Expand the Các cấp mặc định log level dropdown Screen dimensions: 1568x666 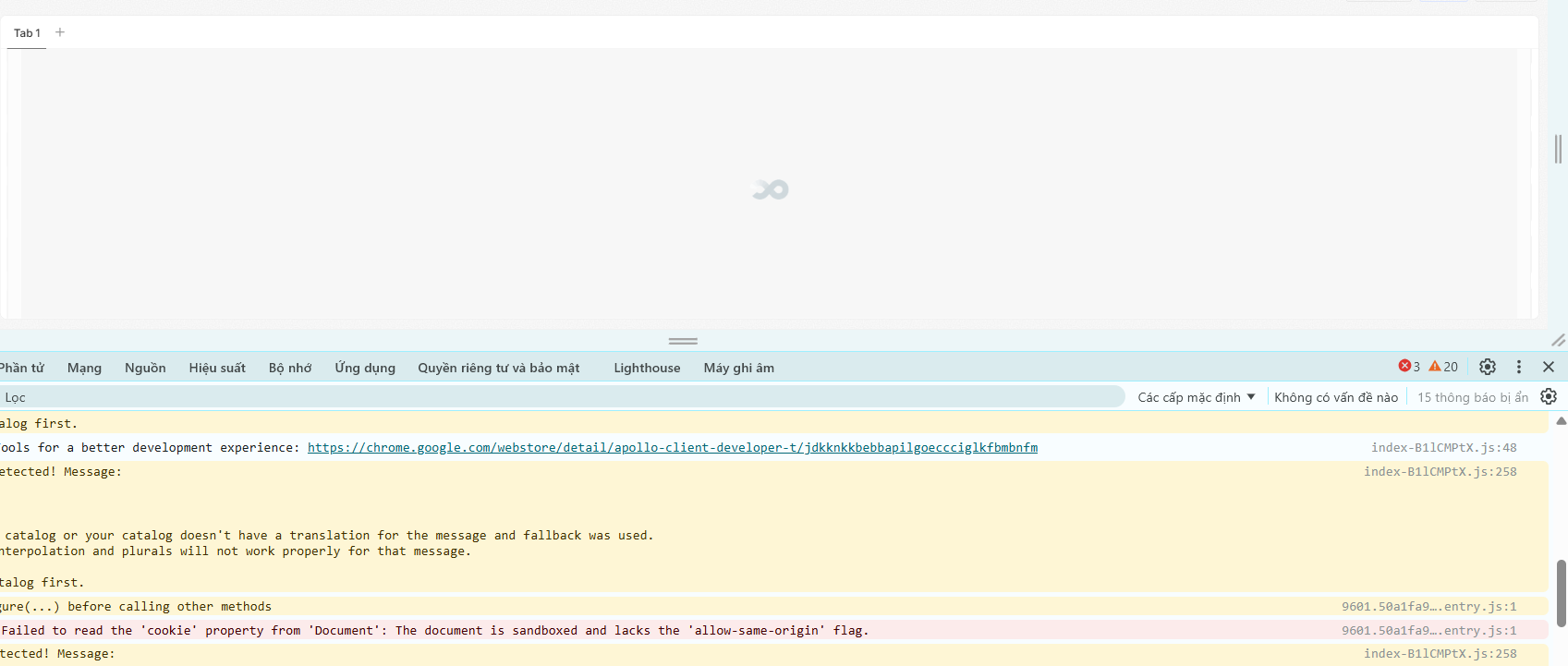[x=1197, y=397]
